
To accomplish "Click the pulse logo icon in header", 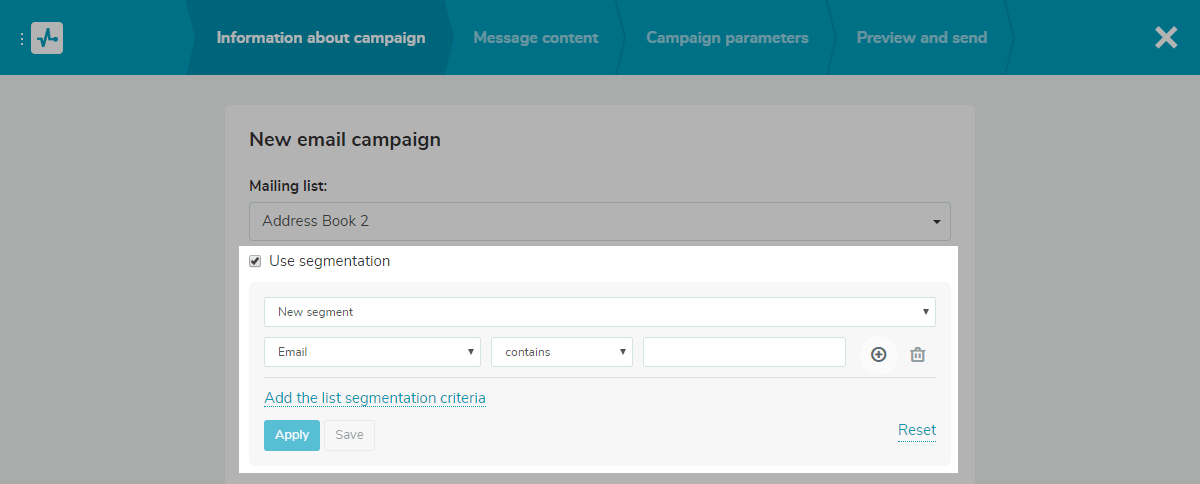I will [47, 38].
